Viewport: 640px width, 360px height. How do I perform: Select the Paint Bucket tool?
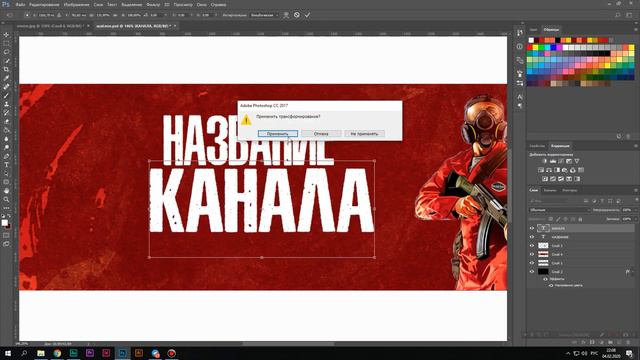(x=6, y=130)
